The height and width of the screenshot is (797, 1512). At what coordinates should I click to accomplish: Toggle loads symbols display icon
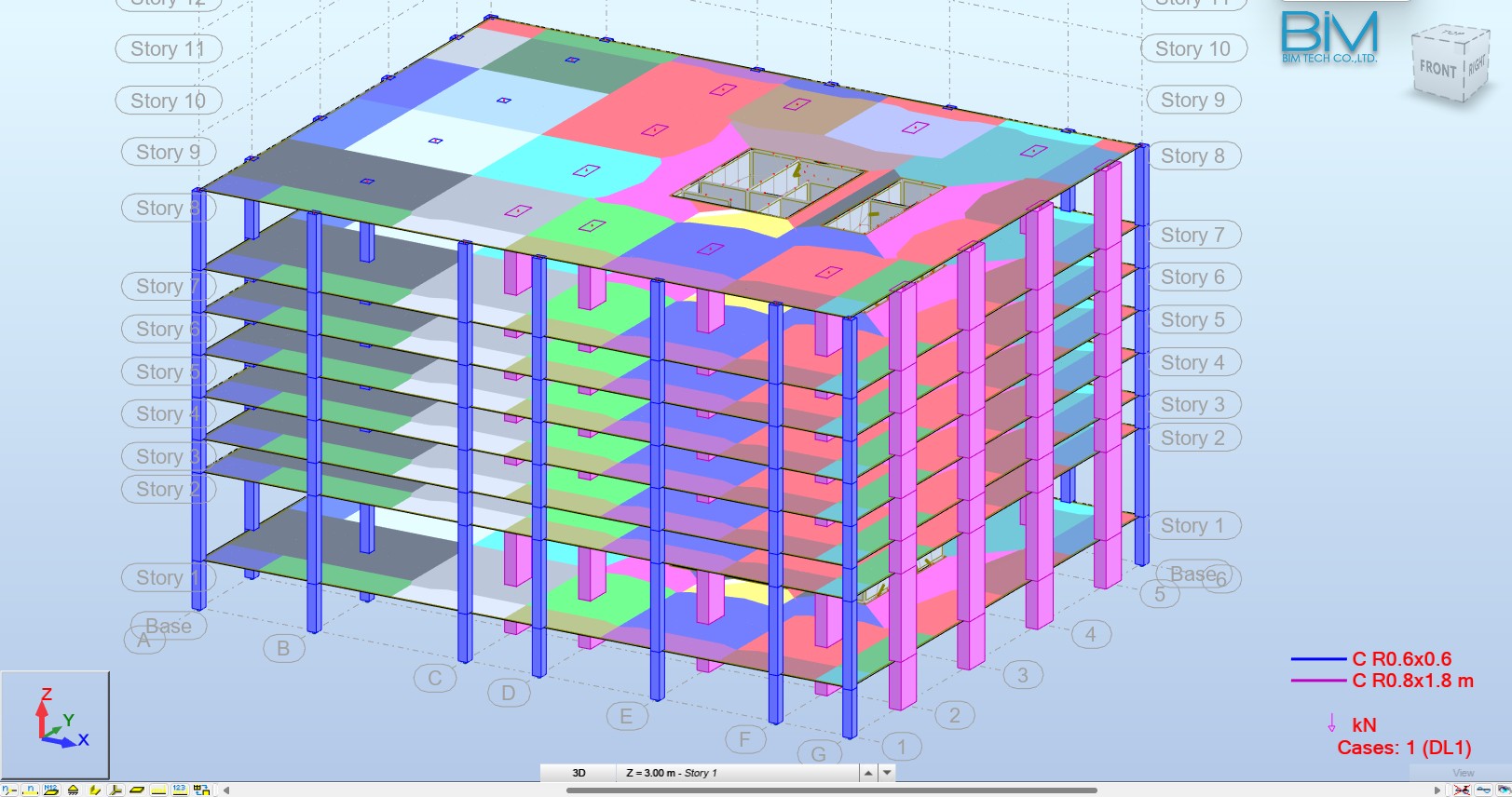point(158,790)
